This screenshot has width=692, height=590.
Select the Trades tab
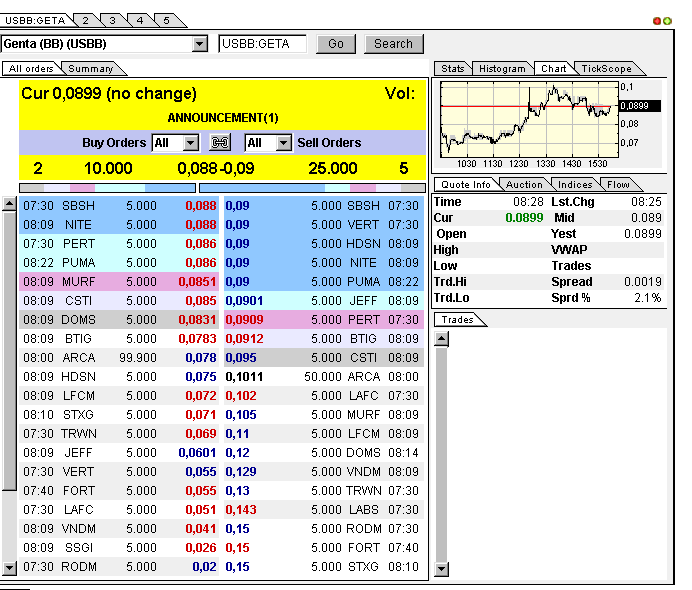(x=458, y=319)
